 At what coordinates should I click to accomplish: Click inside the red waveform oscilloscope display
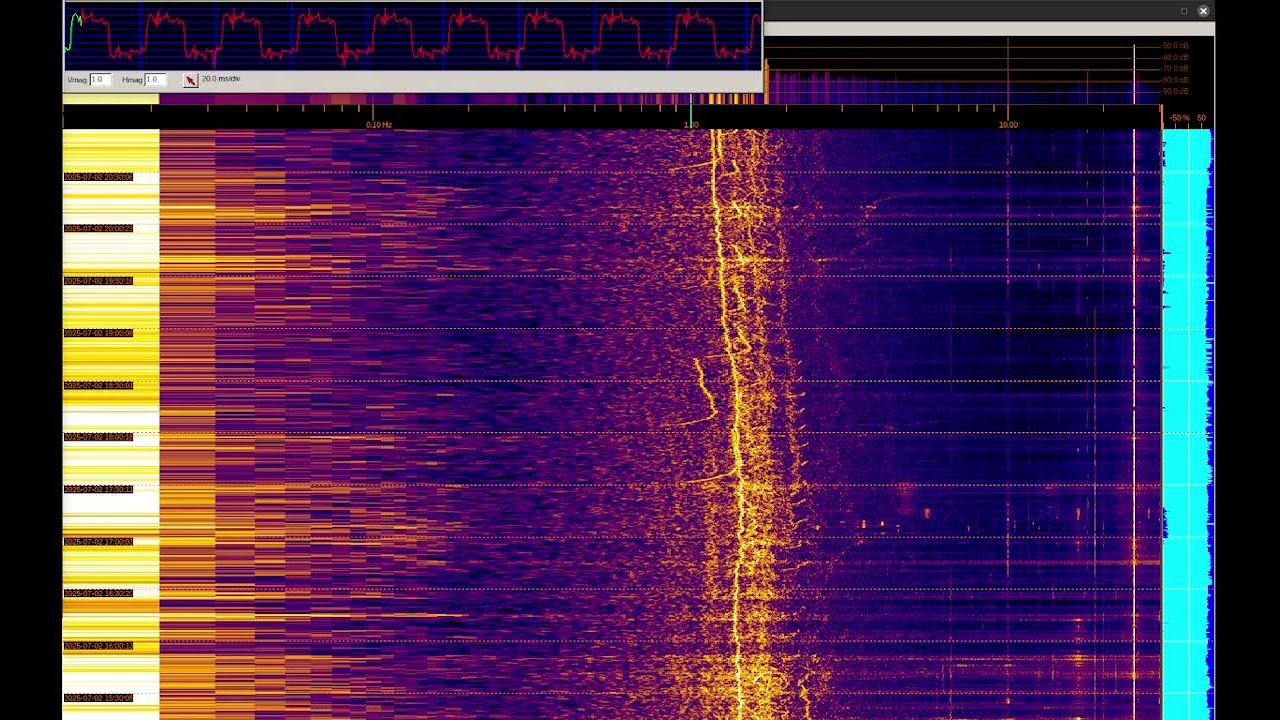tap(412, 36)
